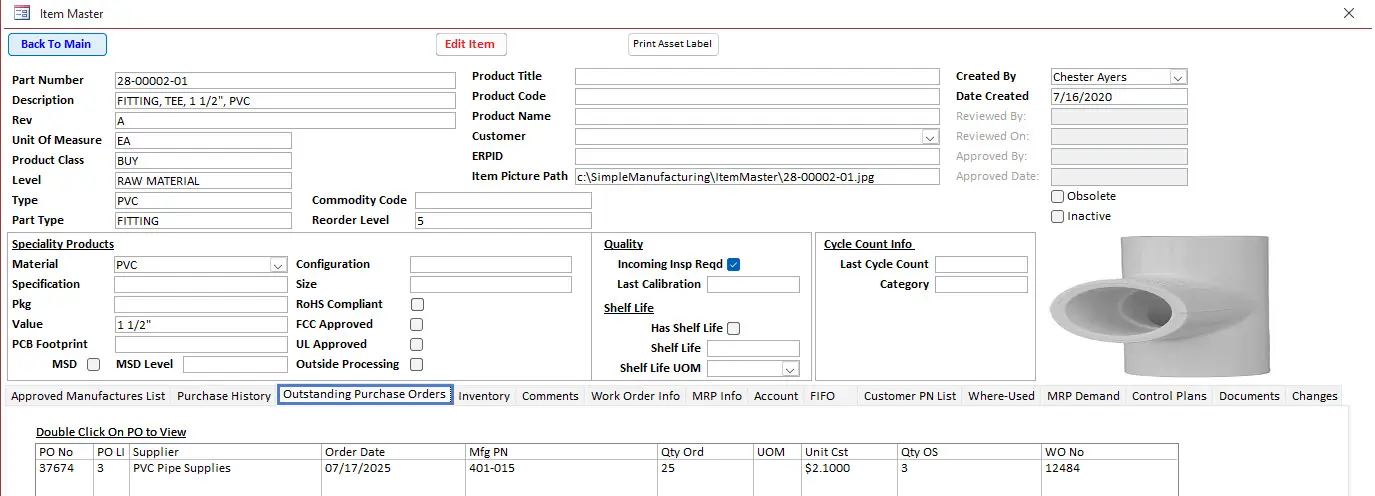The image size is (1375, 496).
Task: Click Mfg PN 401-015 cell
Action: point(561,469)
